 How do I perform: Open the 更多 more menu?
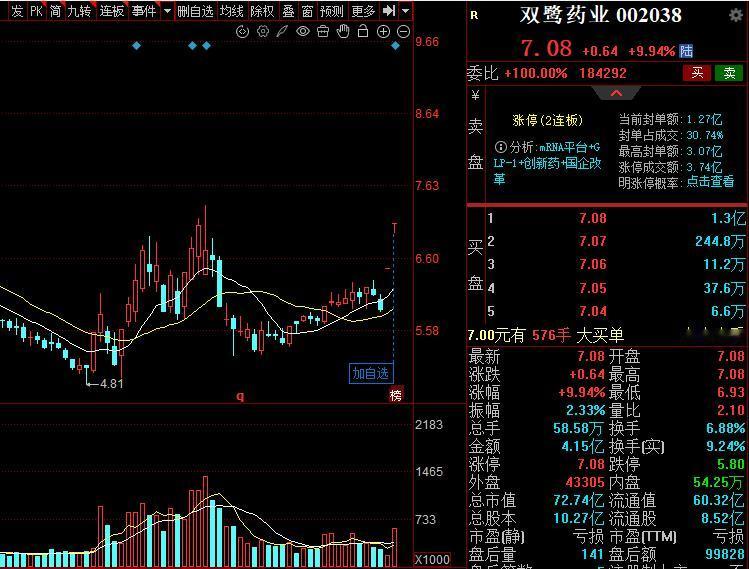click(363, 11)
